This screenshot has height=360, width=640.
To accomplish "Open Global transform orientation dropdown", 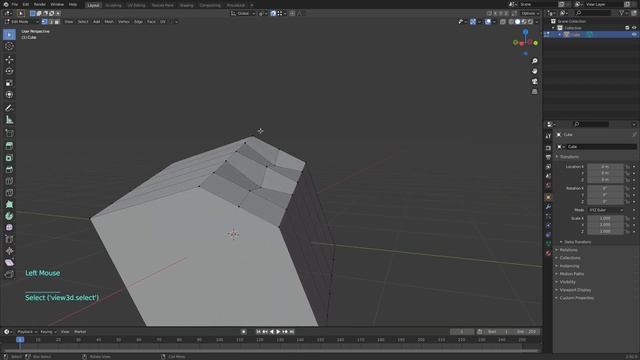I will tap(243, 13).
